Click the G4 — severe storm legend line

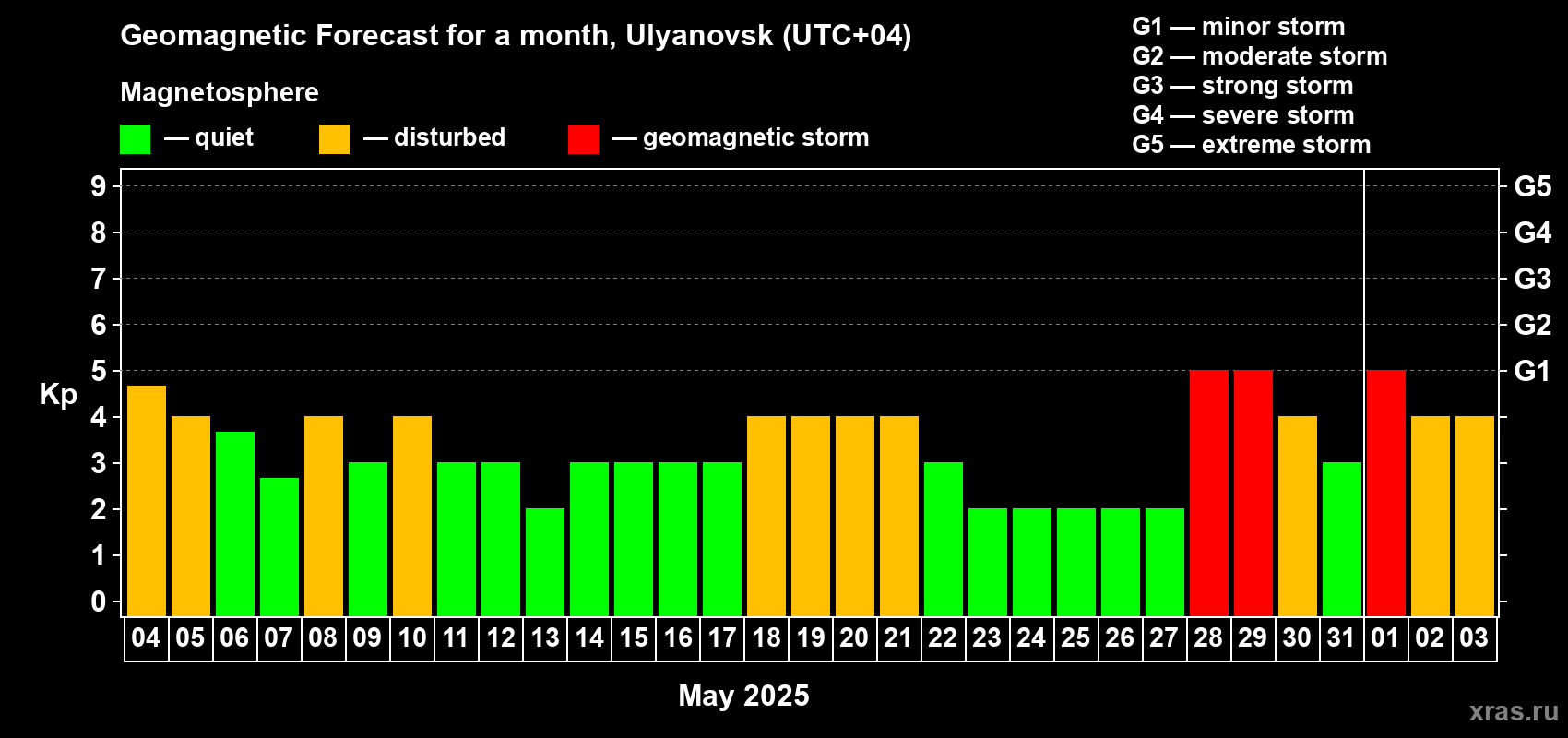pyautogui.click(x=1243, y=115)
